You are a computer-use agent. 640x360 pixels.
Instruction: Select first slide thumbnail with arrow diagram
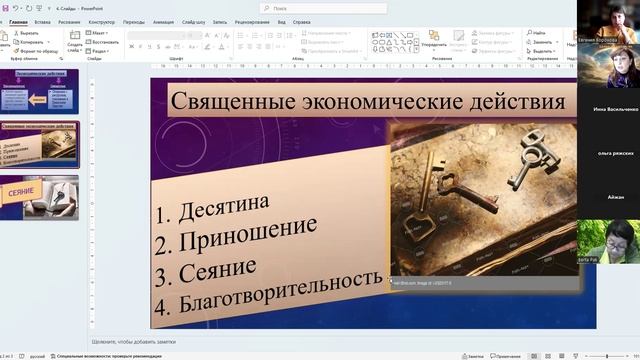pyautogui.click(x=39, y=91)
